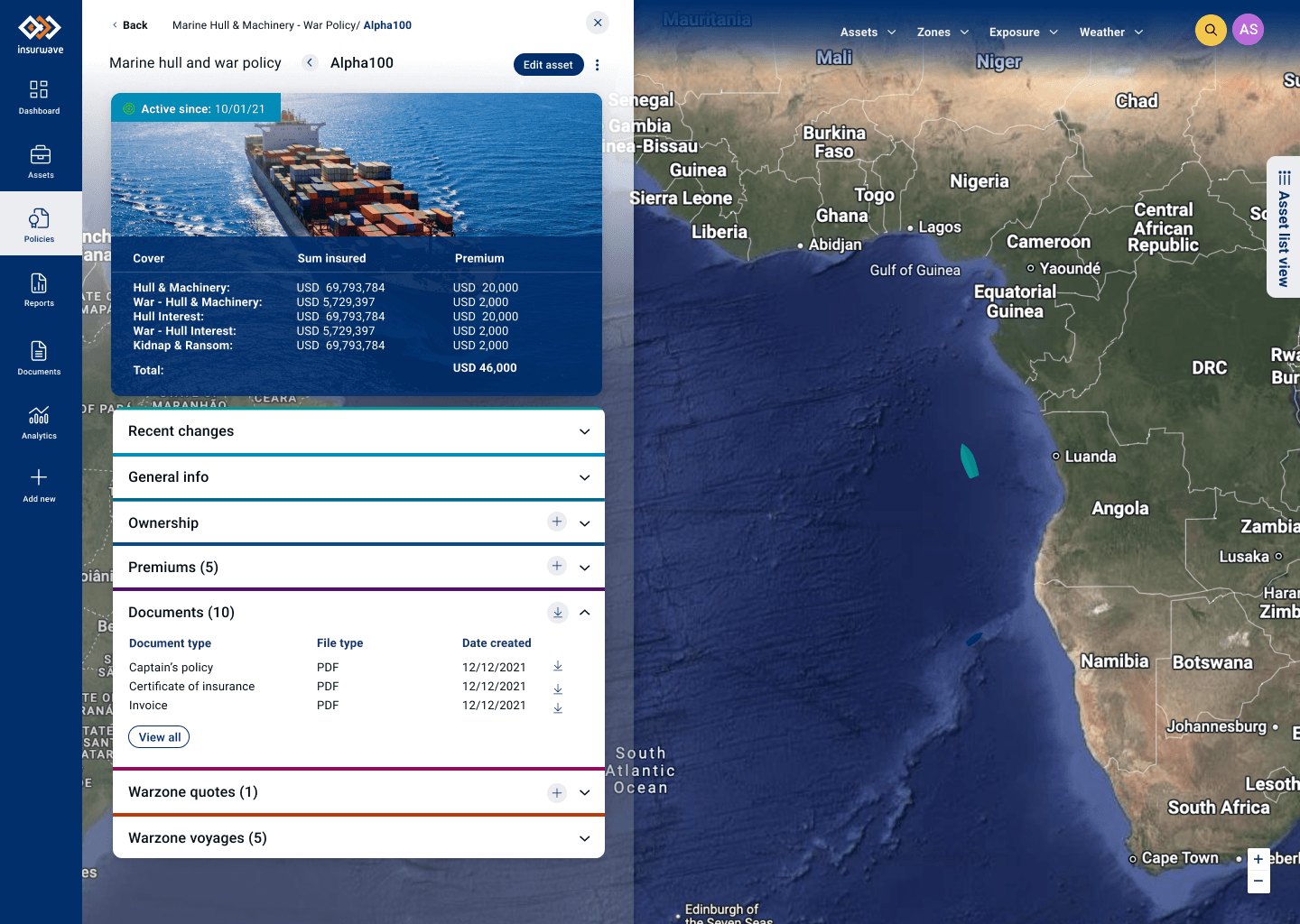
Task: Collapse the Documents (10) section
Action: pyautogui.click(x=585, y=613)
